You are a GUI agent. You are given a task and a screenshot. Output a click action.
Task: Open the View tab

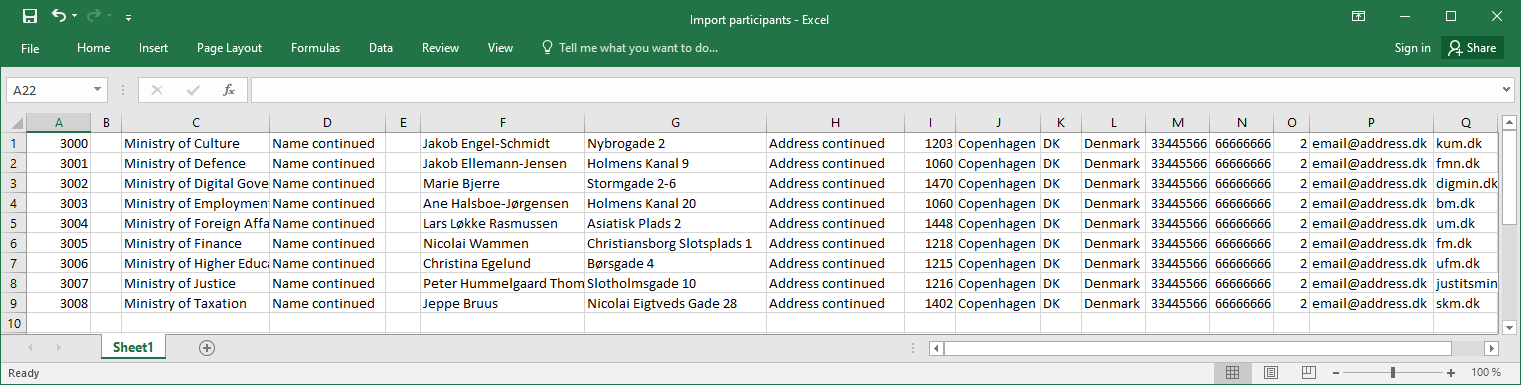[x=500, y=48]
